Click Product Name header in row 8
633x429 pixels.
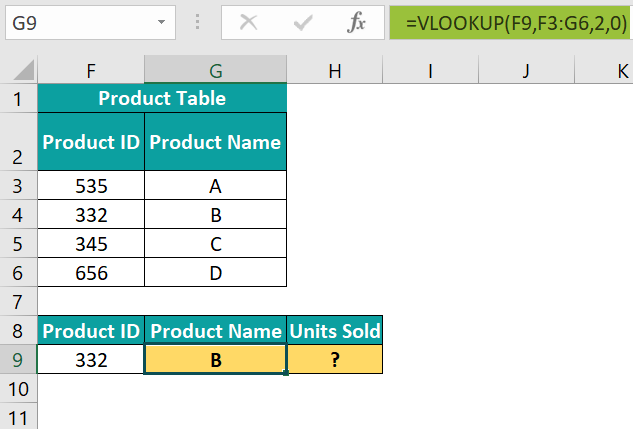pos(216,331)
